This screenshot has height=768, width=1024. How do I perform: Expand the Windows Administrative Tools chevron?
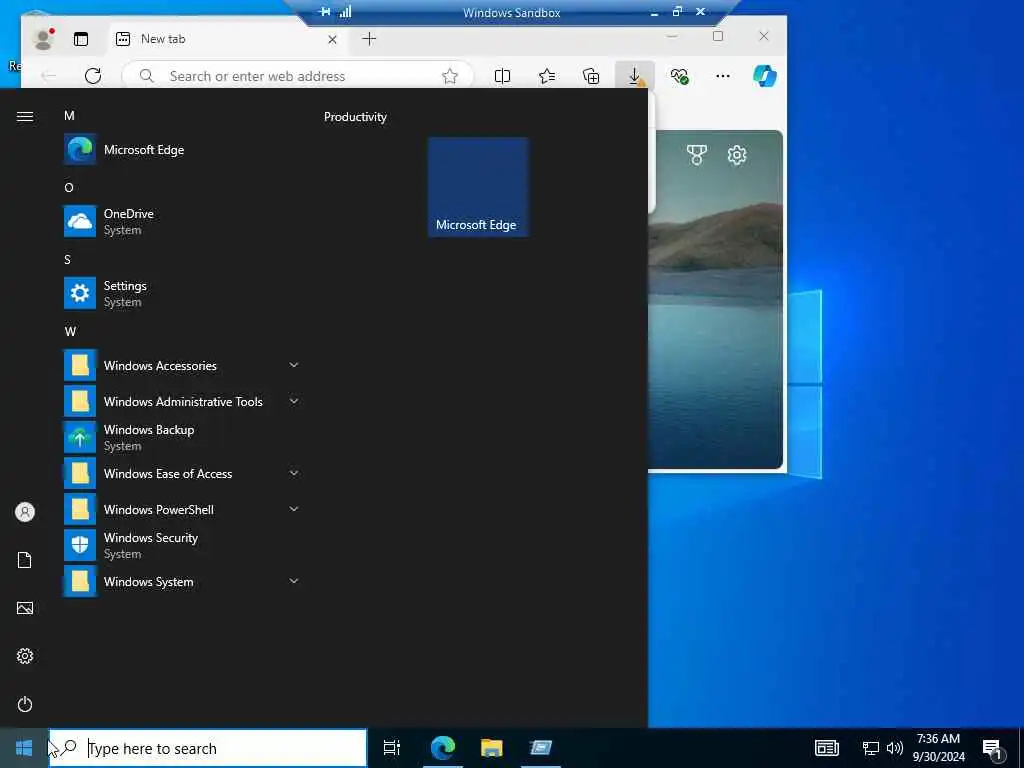tap(294, 401)
